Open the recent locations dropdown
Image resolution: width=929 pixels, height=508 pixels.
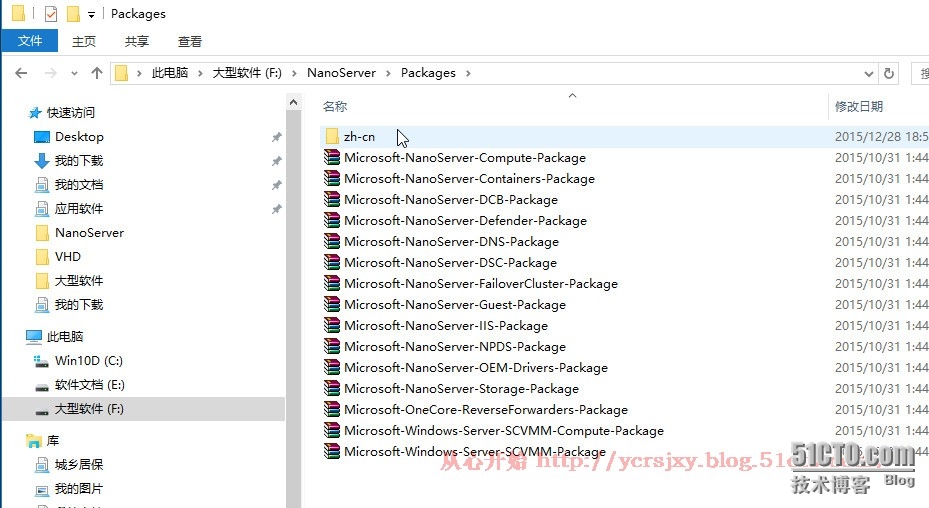tap(74, 74)
